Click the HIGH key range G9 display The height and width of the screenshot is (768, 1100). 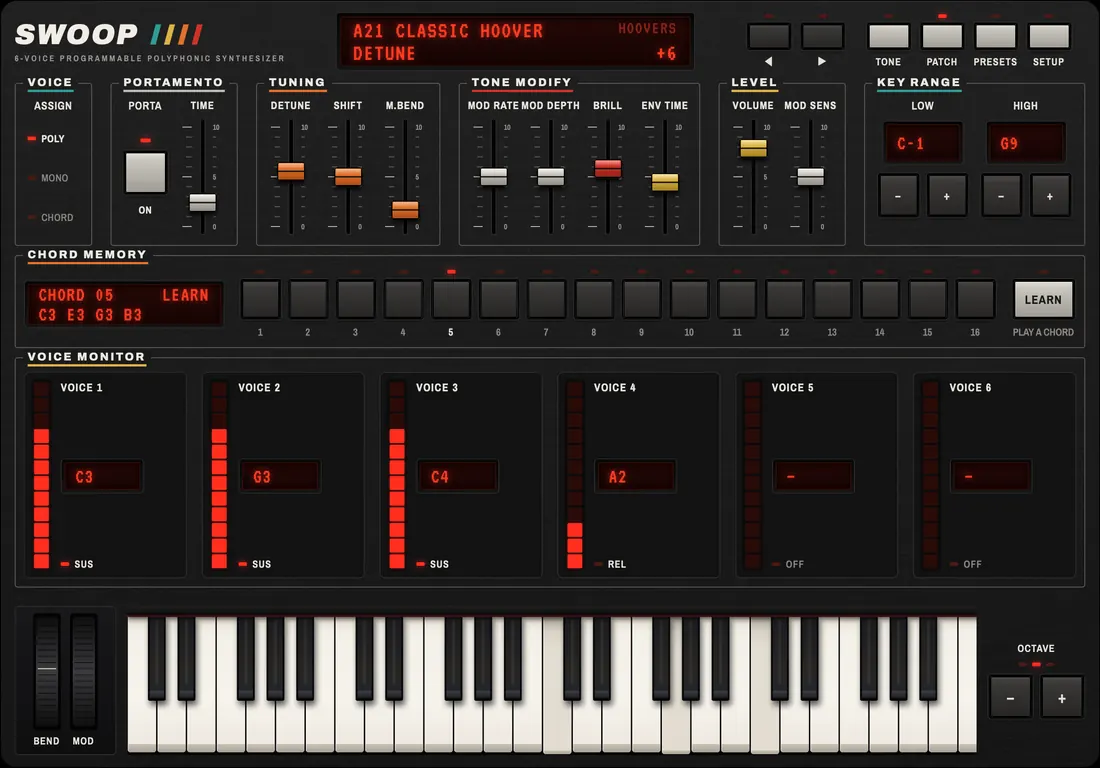point(1026,143)
